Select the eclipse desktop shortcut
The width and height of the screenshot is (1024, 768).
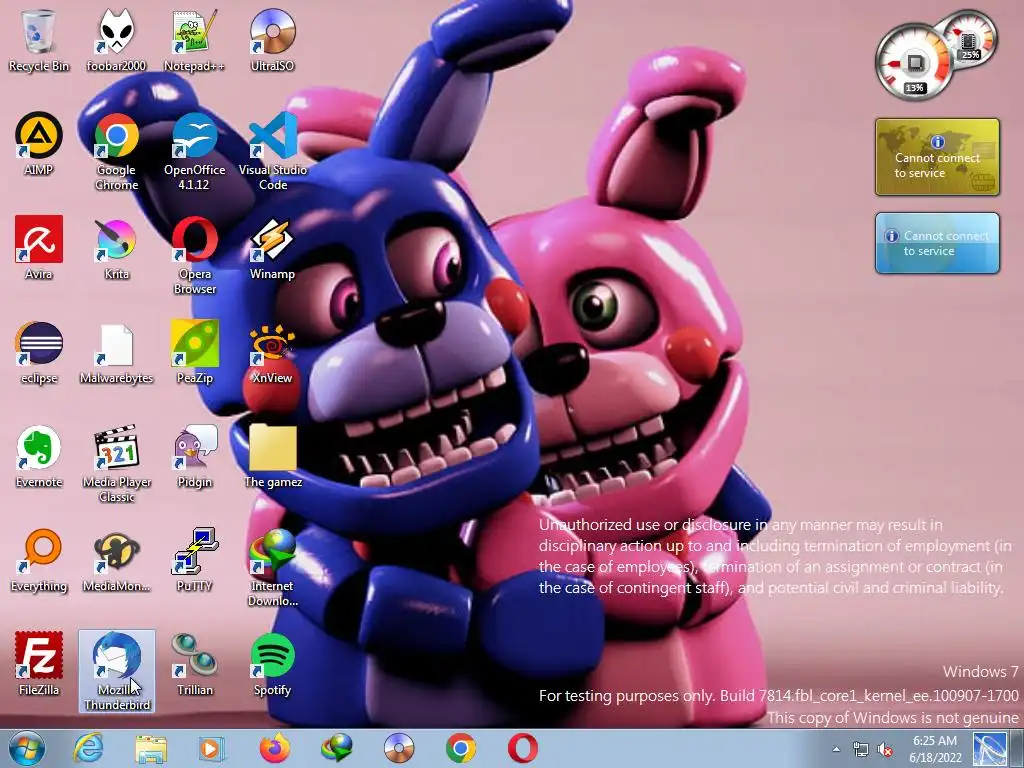pyautogui.click(x=39, y=351)
